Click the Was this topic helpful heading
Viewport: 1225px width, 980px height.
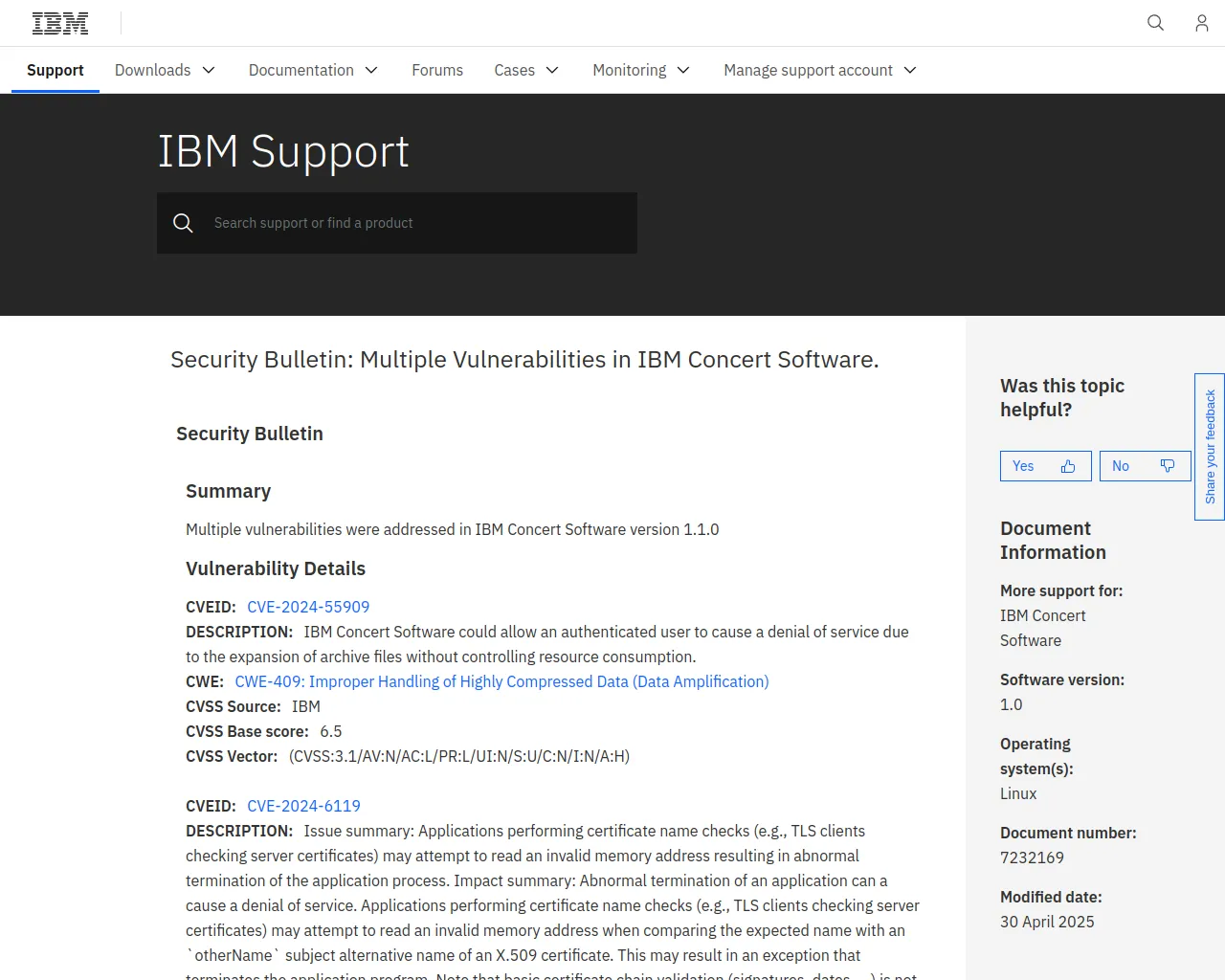[1062, 397]
